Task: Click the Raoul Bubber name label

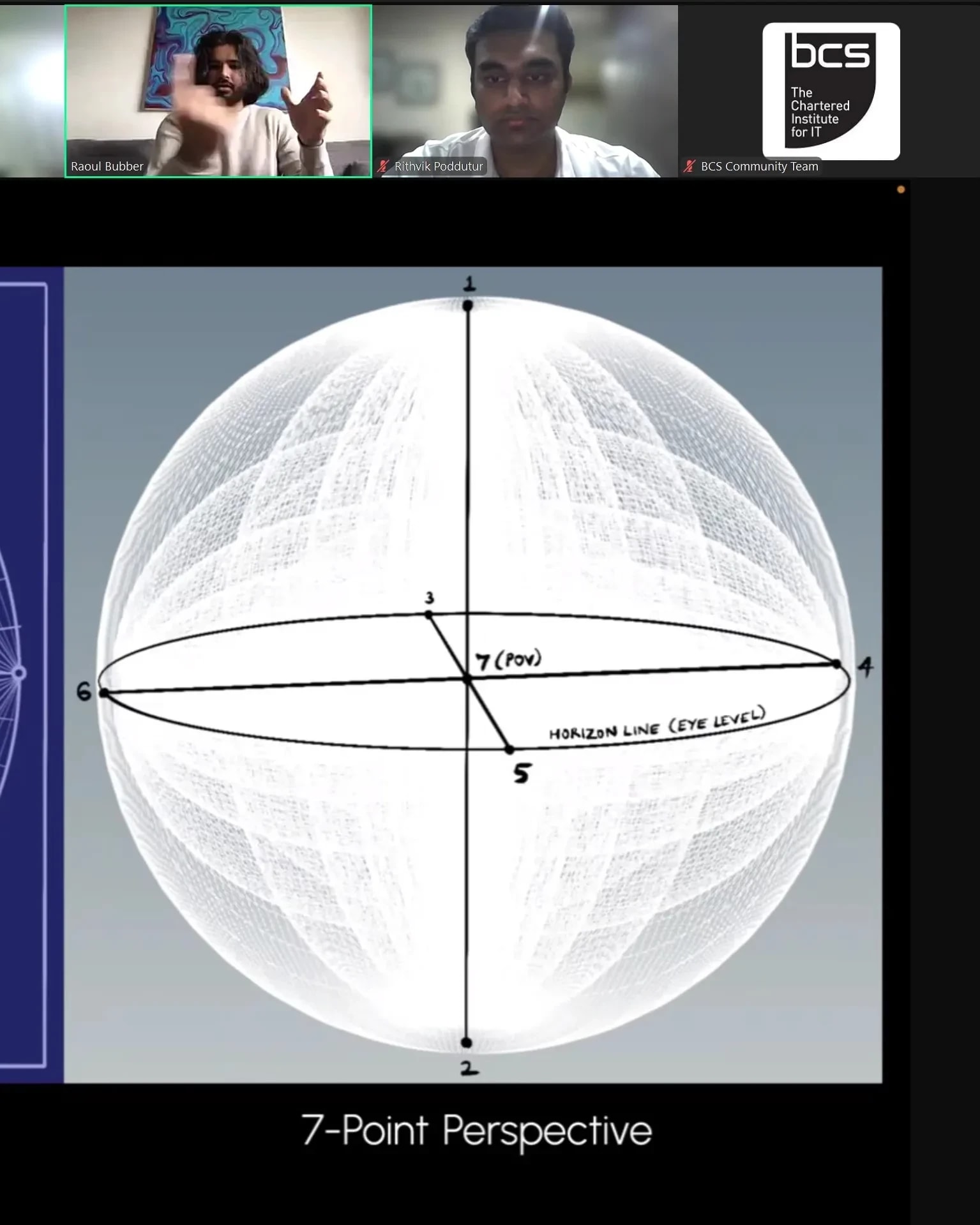Action: tap(107, 167)
